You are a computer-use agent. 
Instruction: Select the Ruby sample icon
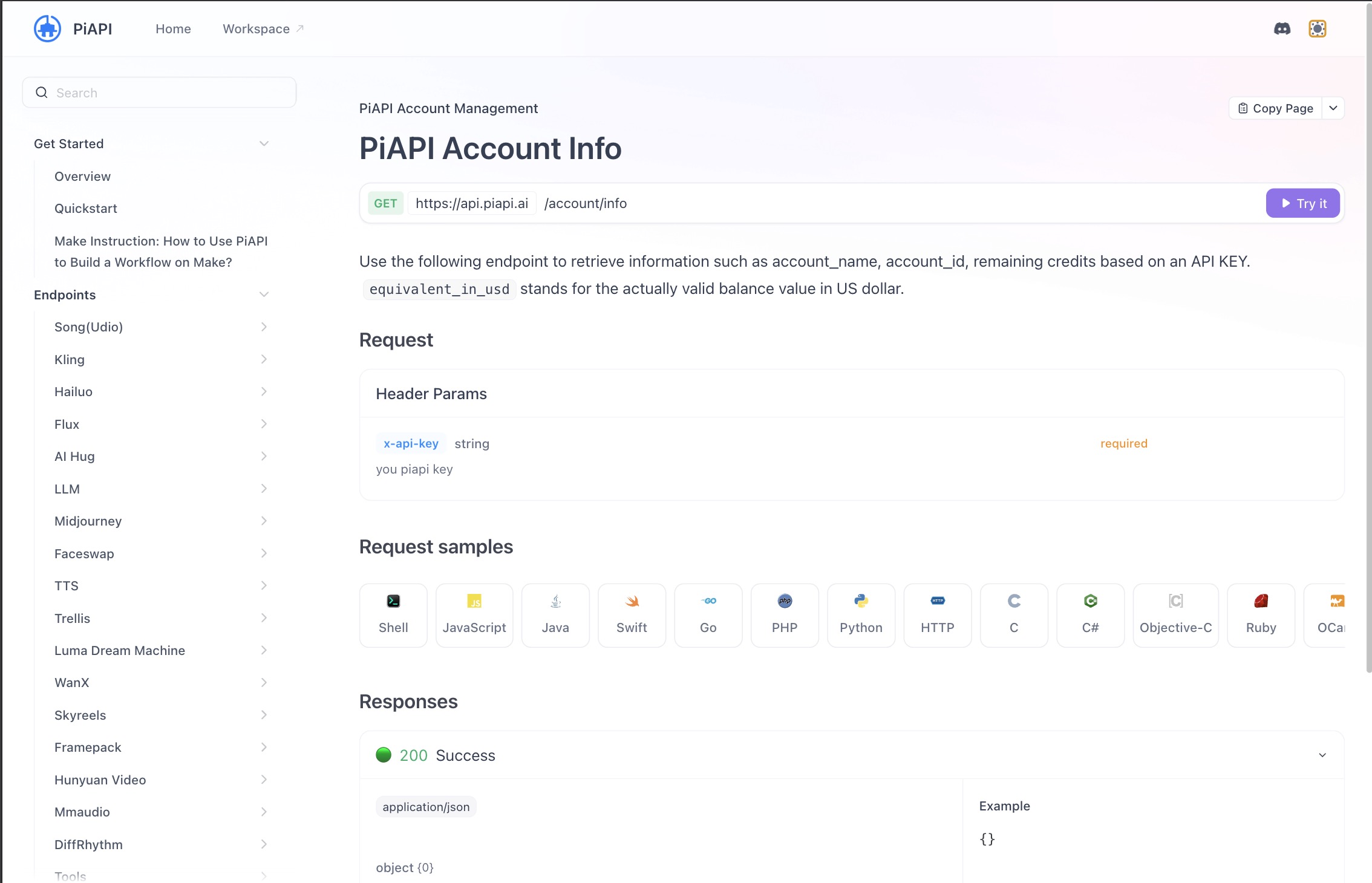pos(1261,601)
